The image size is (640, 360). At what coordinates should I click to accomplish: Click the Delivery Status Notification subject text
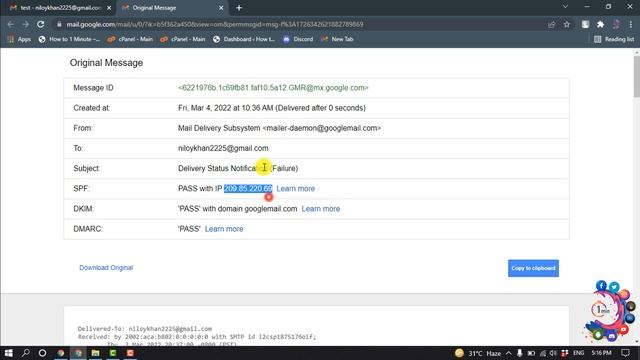pos(238,168)
